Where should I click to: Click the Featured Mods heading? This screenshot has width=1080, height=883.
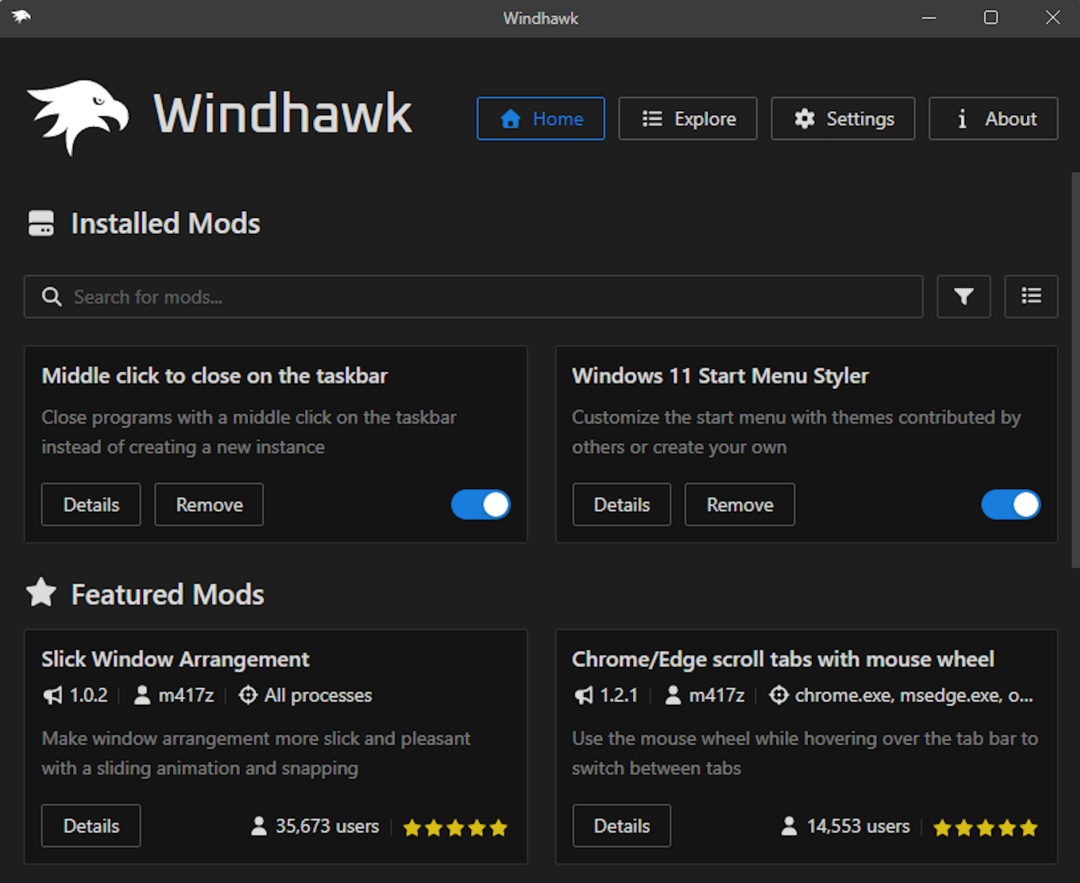168,594
